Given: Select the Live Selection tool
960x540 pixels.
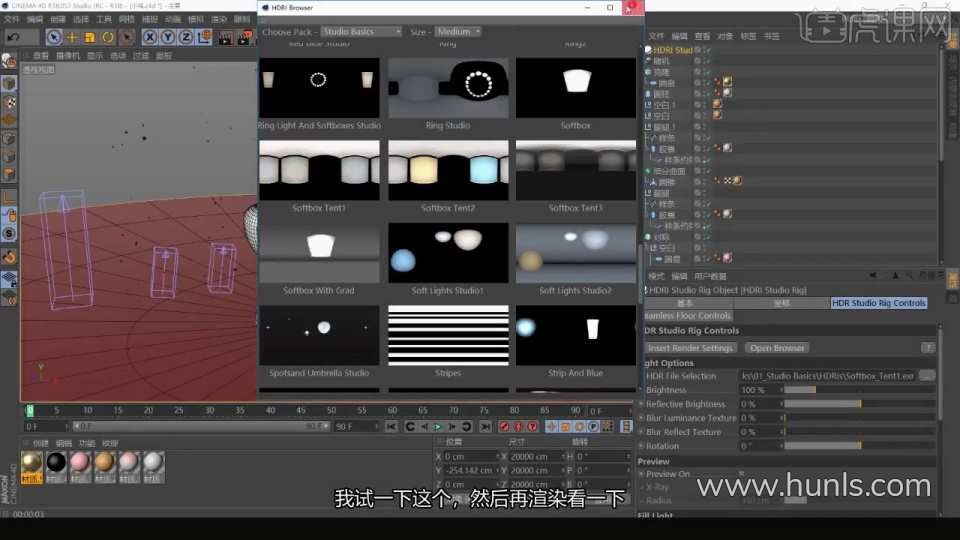Looking at the screenshot, I should [54, 37].
